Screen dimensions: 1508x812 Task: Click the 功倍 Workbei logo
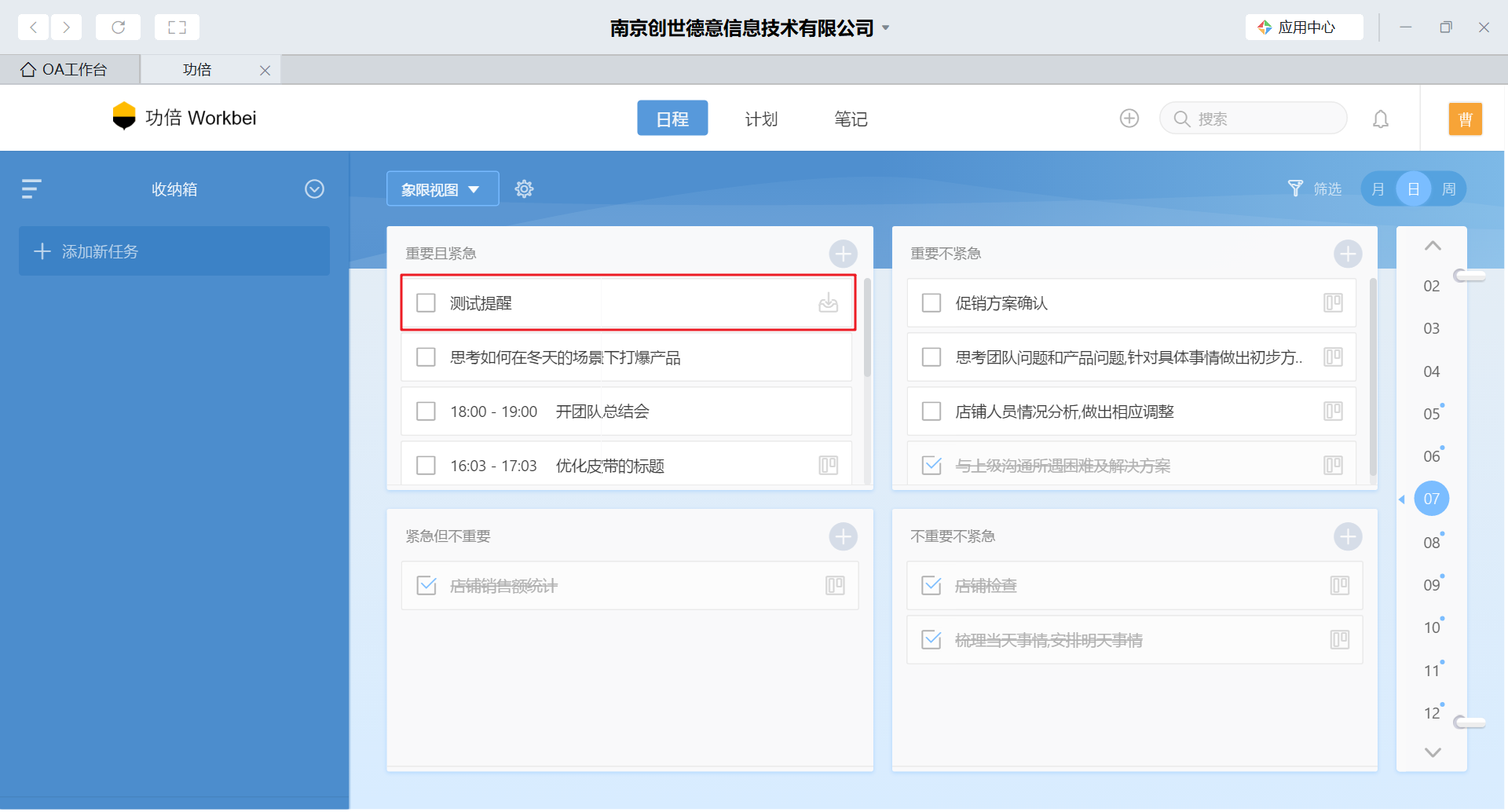click(185, 118)
